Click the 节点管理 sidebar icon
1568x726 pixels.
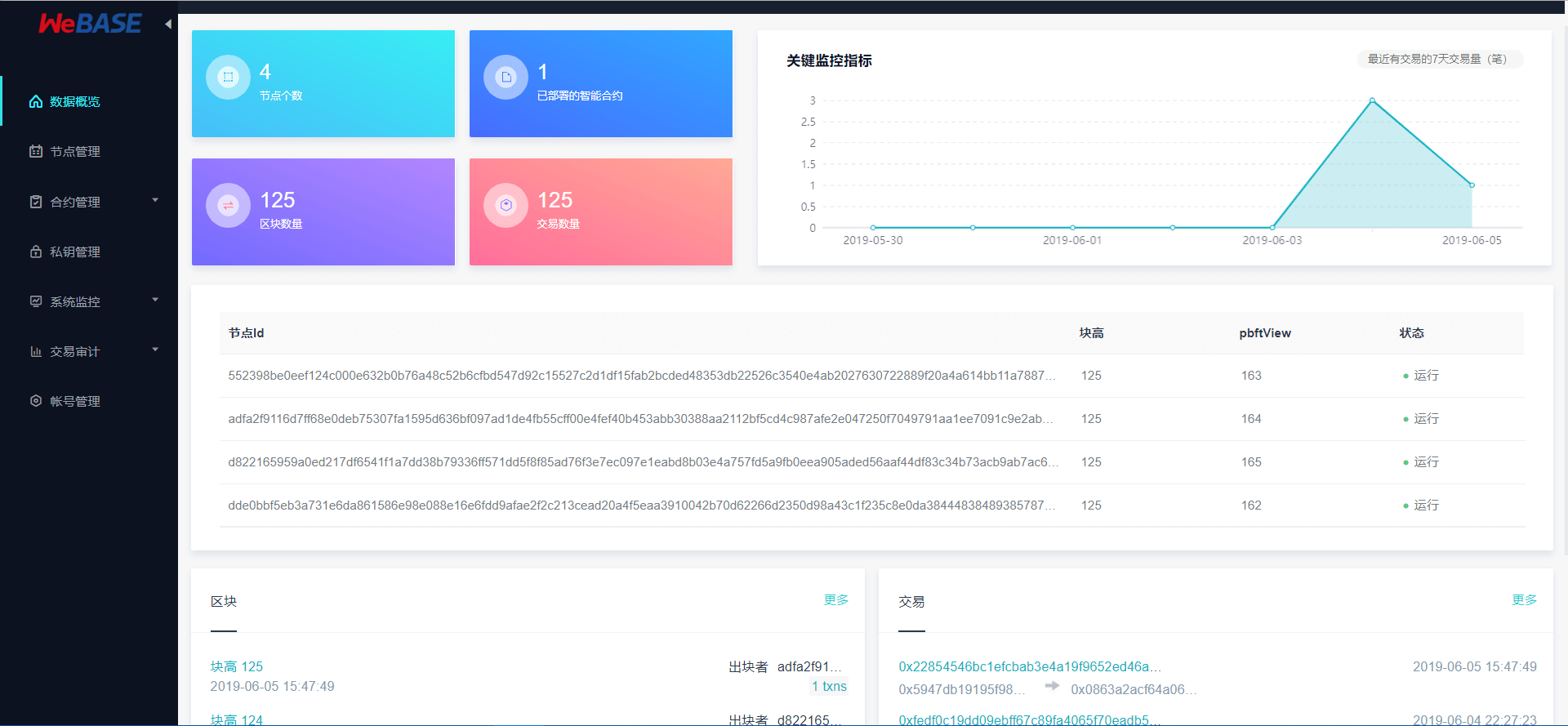[36, 151]
